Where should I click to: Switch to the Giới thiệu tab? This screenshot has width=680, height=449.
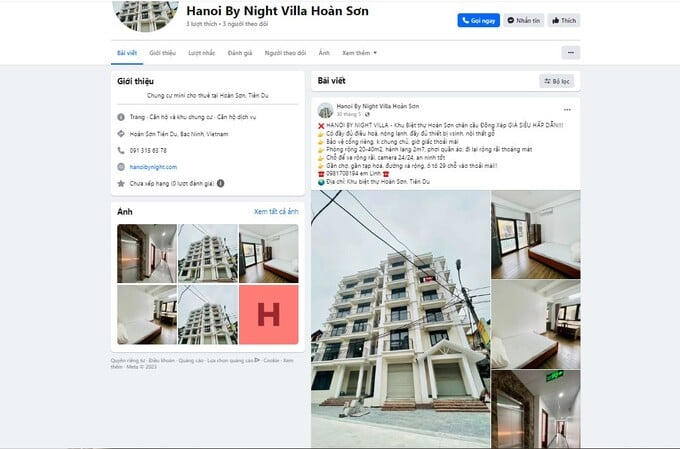[x=163, y=53]
